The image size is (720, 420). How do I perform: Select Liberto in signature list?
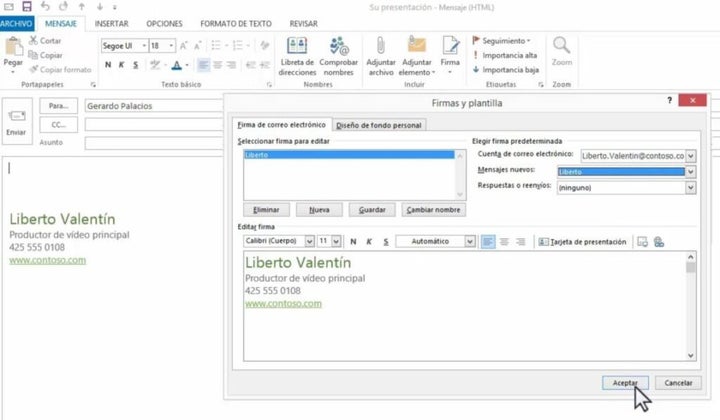[x=257, y=156]
